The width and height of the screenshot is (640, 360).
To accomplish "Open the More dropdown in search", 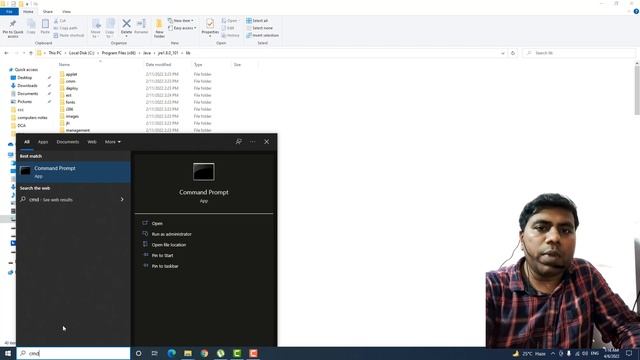I will 113,142.
